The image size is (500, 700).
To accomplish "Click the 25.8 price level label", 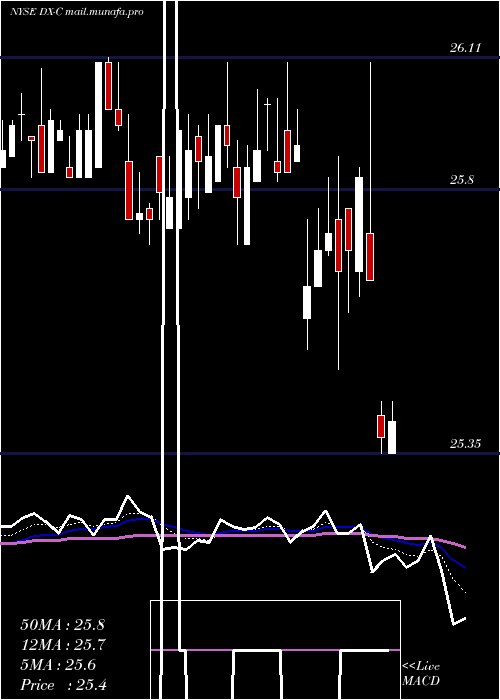I will pos(462,180).
